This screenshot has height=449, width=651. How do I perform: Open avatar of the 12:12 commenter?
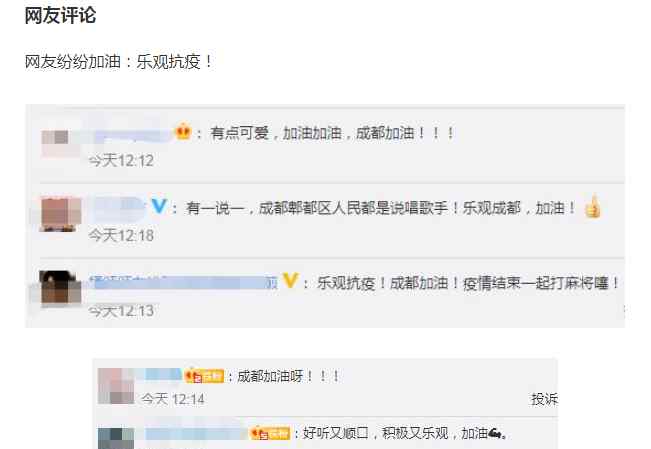pos(61,142)
